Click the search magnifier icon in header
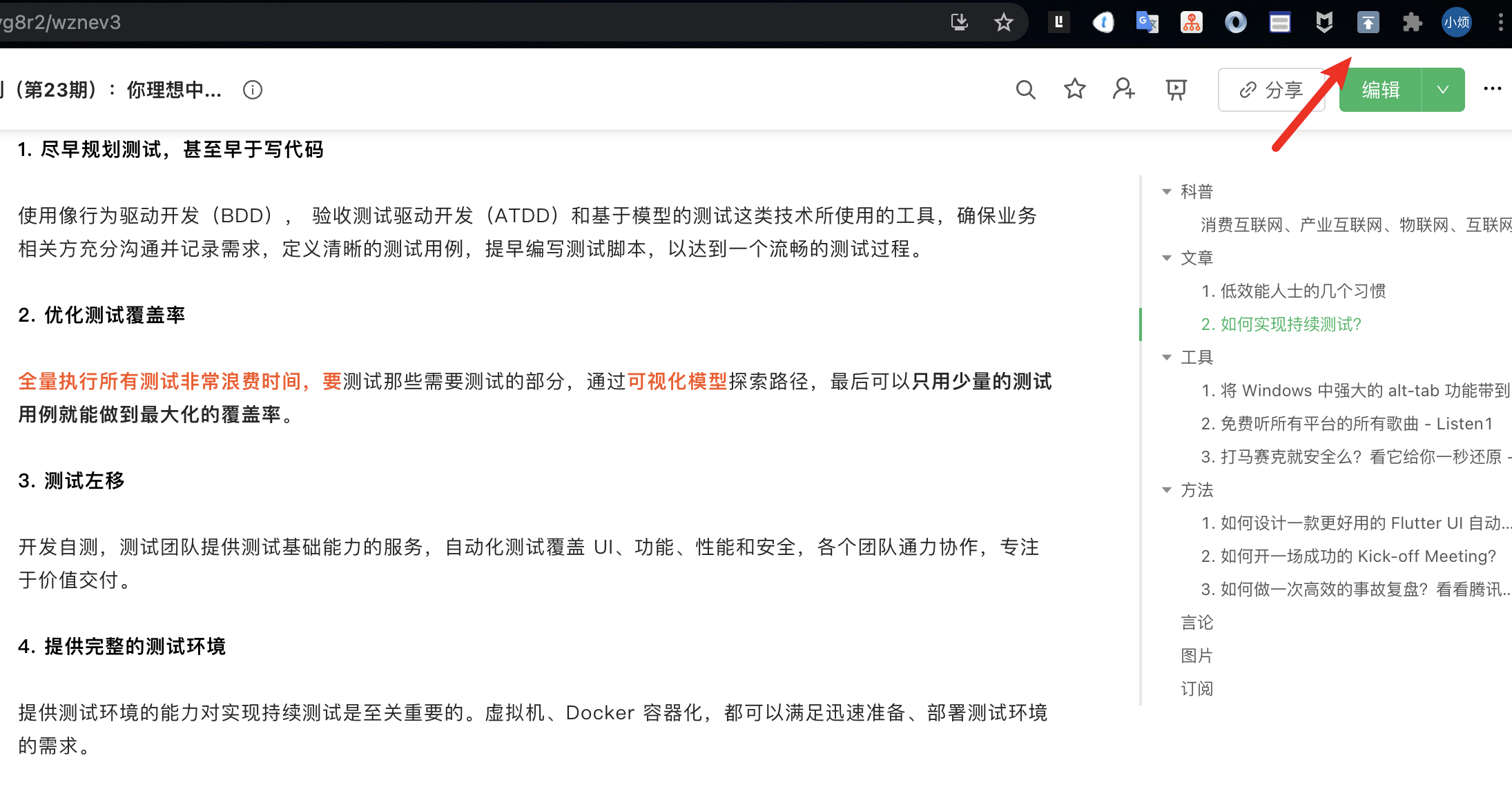The width and height of the screenshot is (1512, 798). 1025,90
